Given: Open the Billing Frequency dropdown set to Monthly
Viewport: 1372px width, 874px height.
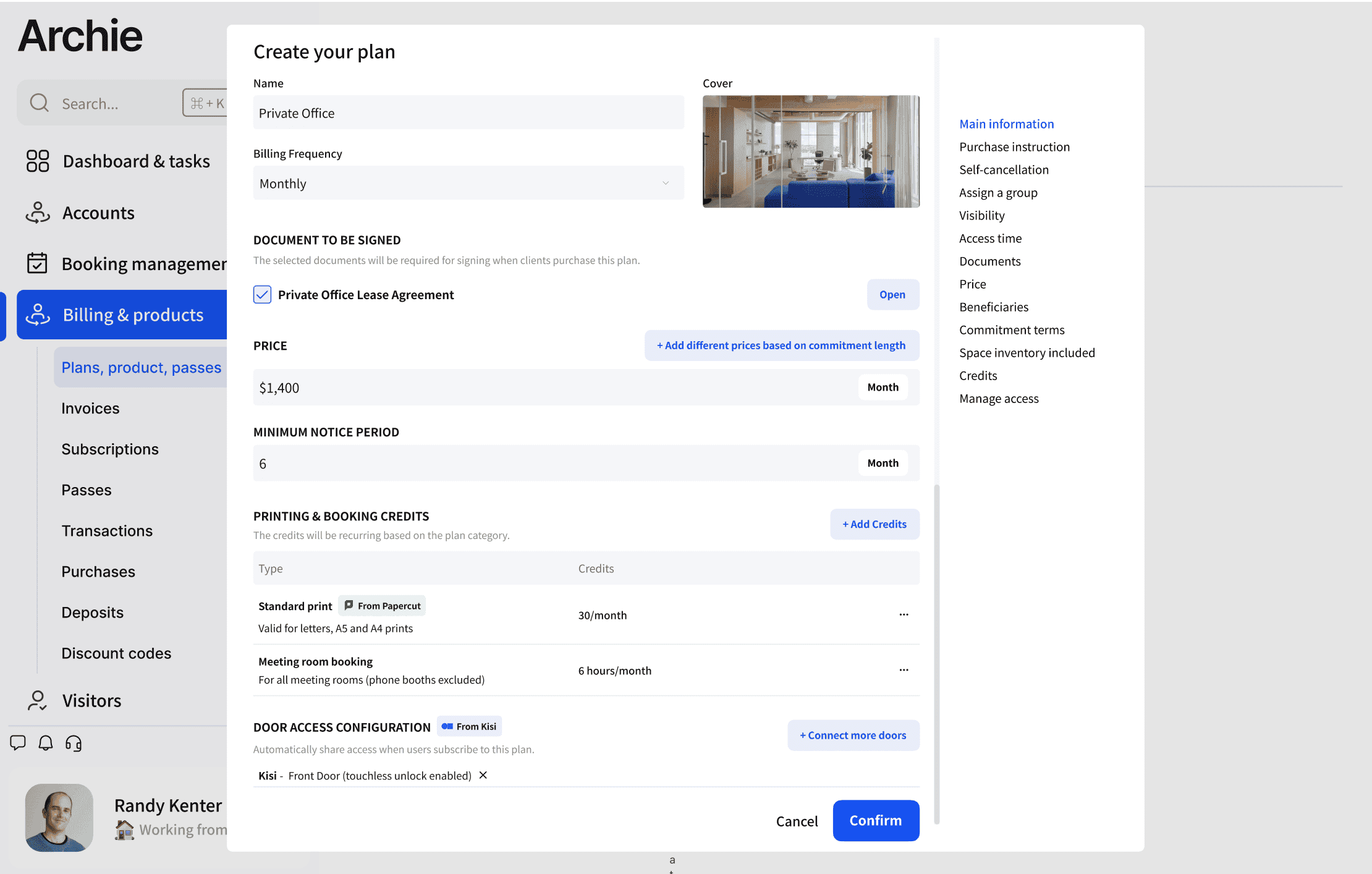Looking at the screenshot, I should point(468,183).
